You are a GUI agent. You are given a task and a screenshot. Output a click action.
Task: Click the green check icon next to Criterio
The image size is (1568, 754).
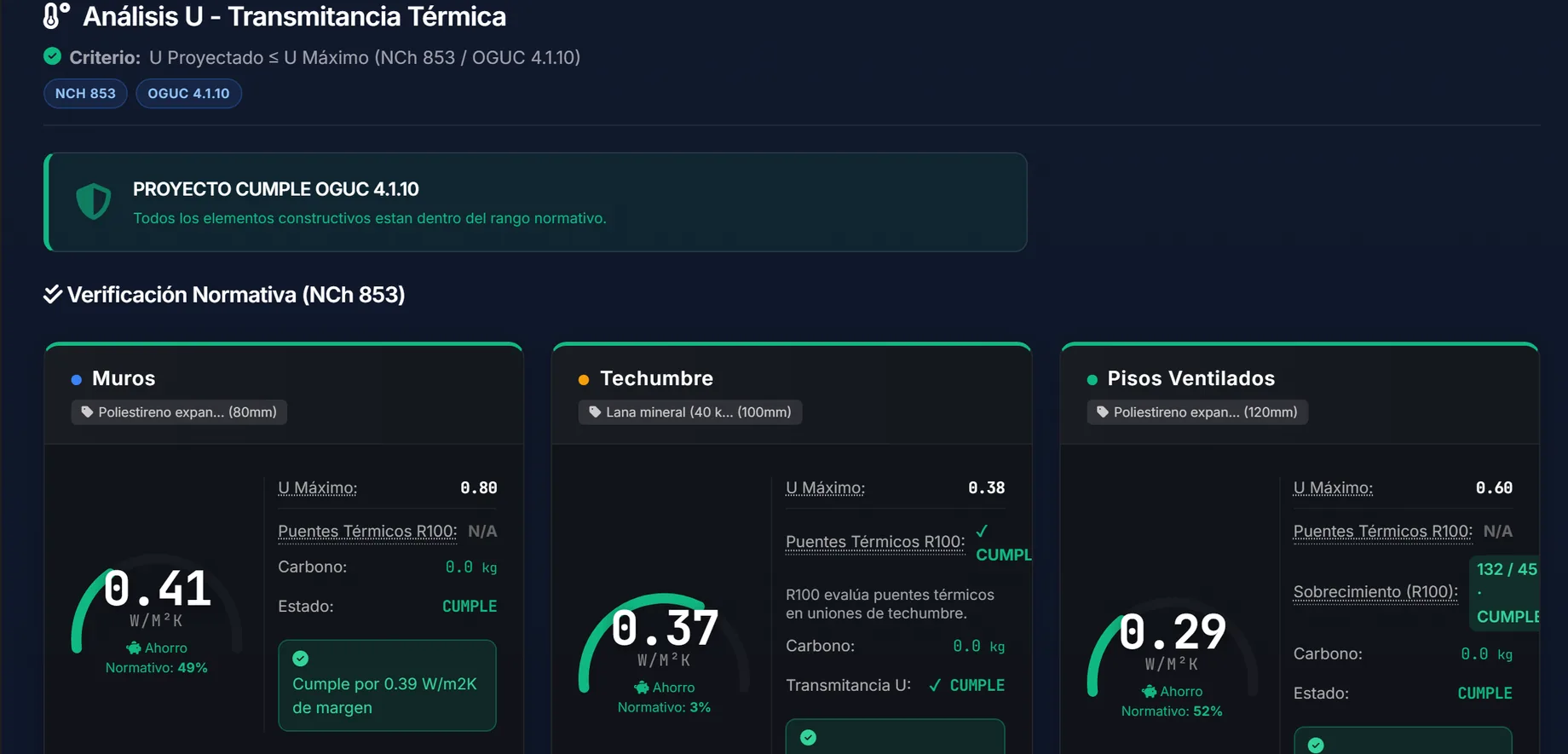click(x=52, y=56)
